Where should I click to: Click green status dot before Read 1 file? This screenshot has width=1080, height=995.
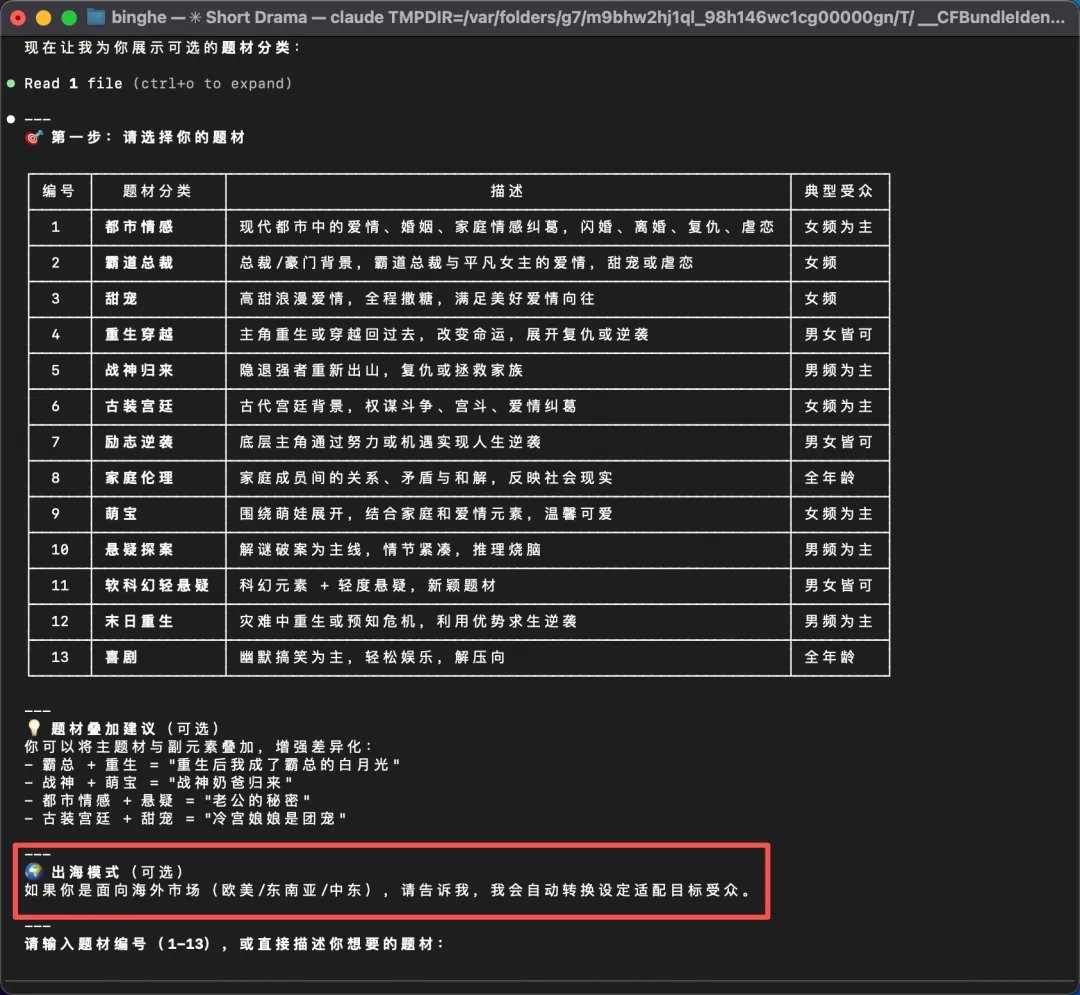(x=11, y=83)
